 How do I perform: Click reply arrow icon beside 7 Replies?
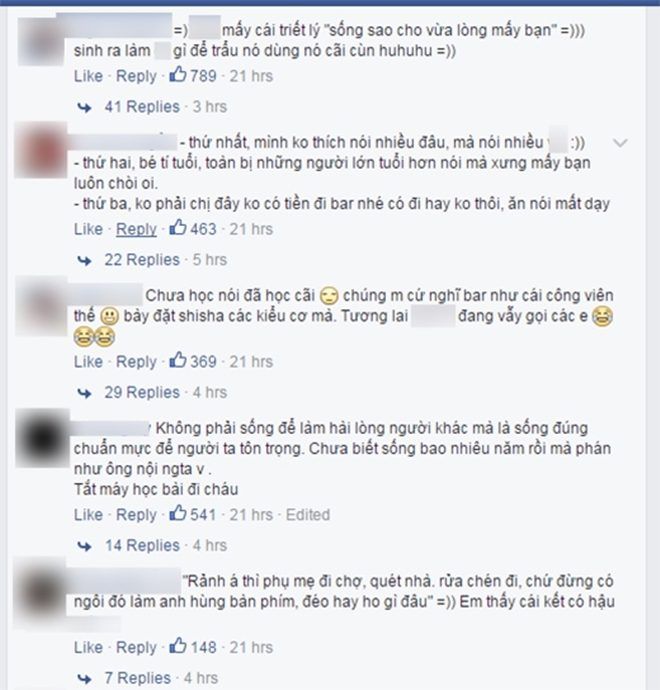pyautogui.click(x=84, y=679)
